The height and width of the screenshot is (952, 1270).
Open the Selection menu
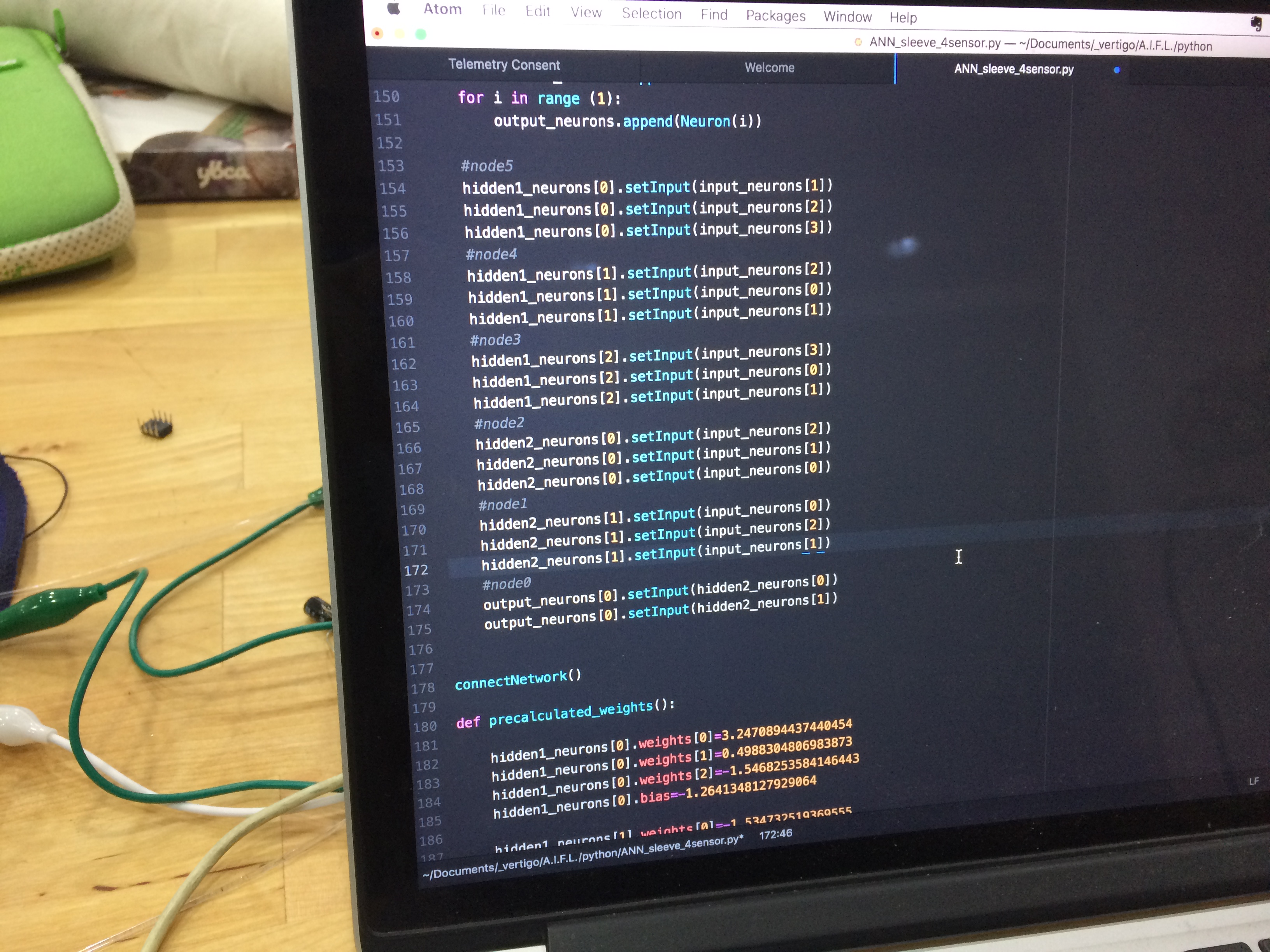tap(652, 14)
